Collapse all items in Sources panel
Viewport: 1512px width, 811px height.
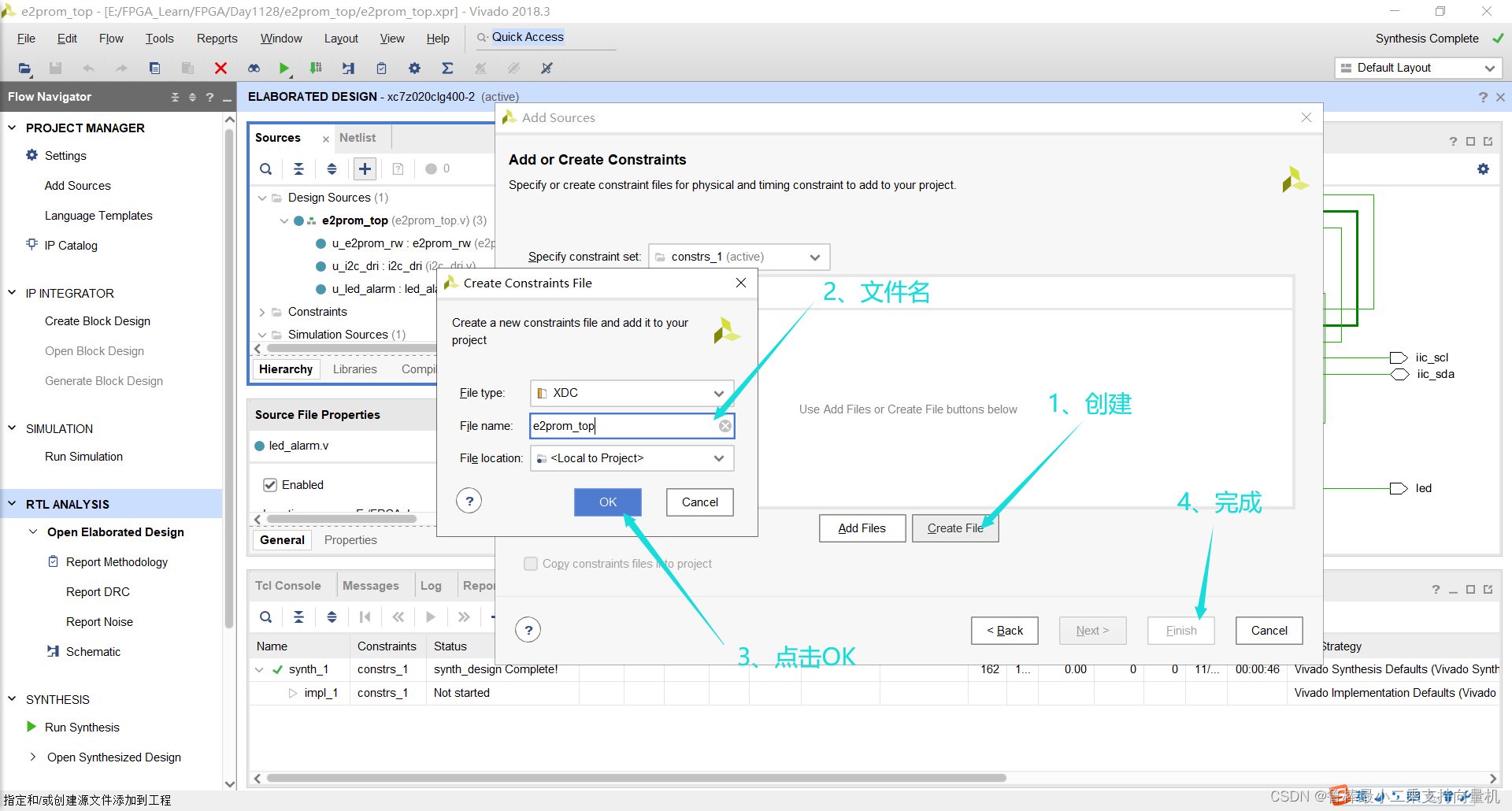pyautogui.click(x=299, y=168)
